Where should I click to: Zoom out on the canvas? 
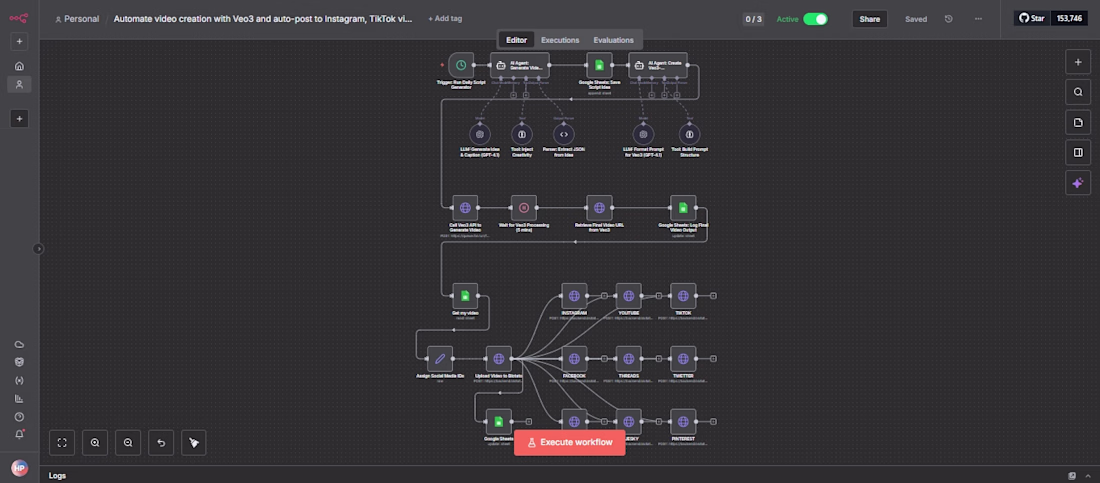coord(128,442)
